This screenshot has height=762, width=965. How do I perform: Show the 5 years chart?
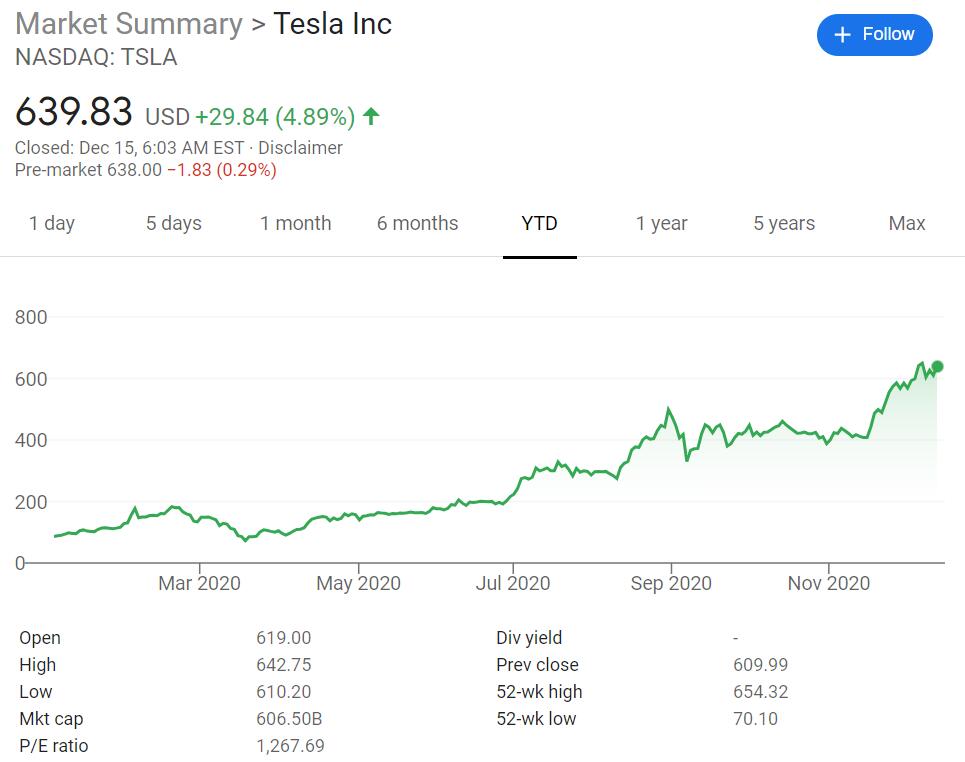click(784, 223)
